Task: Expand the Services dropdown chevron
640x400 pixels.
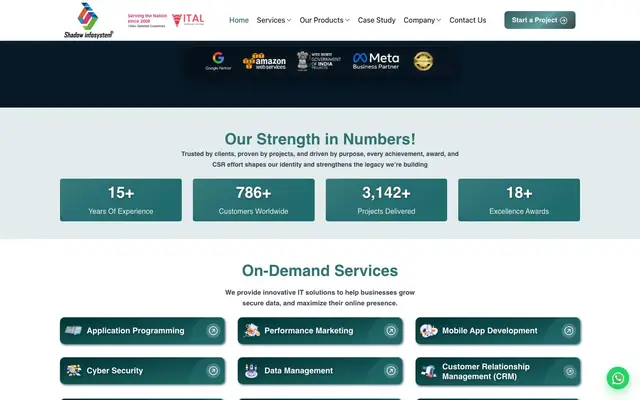Action: click(289, 20)
